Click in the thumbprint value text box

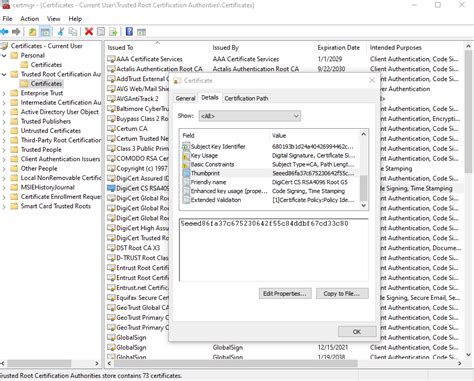point(274,250)
